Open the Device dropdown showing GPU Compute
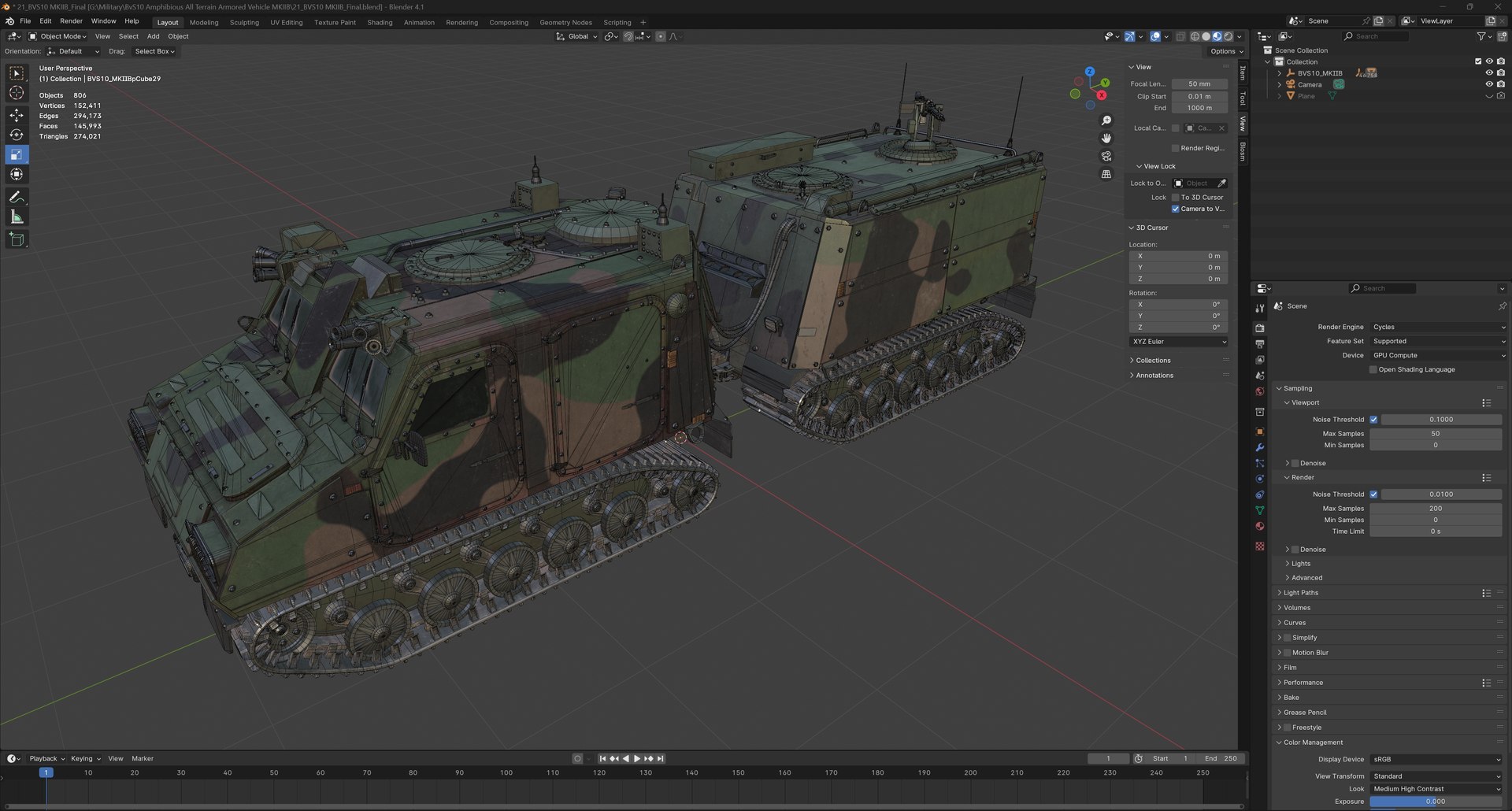The image size is (1512, 811). (x=1438, y=355)
